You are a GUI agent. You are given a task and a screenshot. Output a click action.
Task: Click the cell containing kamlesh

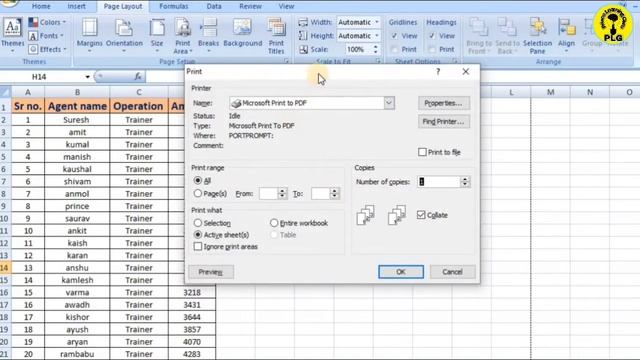click(77, 280)
